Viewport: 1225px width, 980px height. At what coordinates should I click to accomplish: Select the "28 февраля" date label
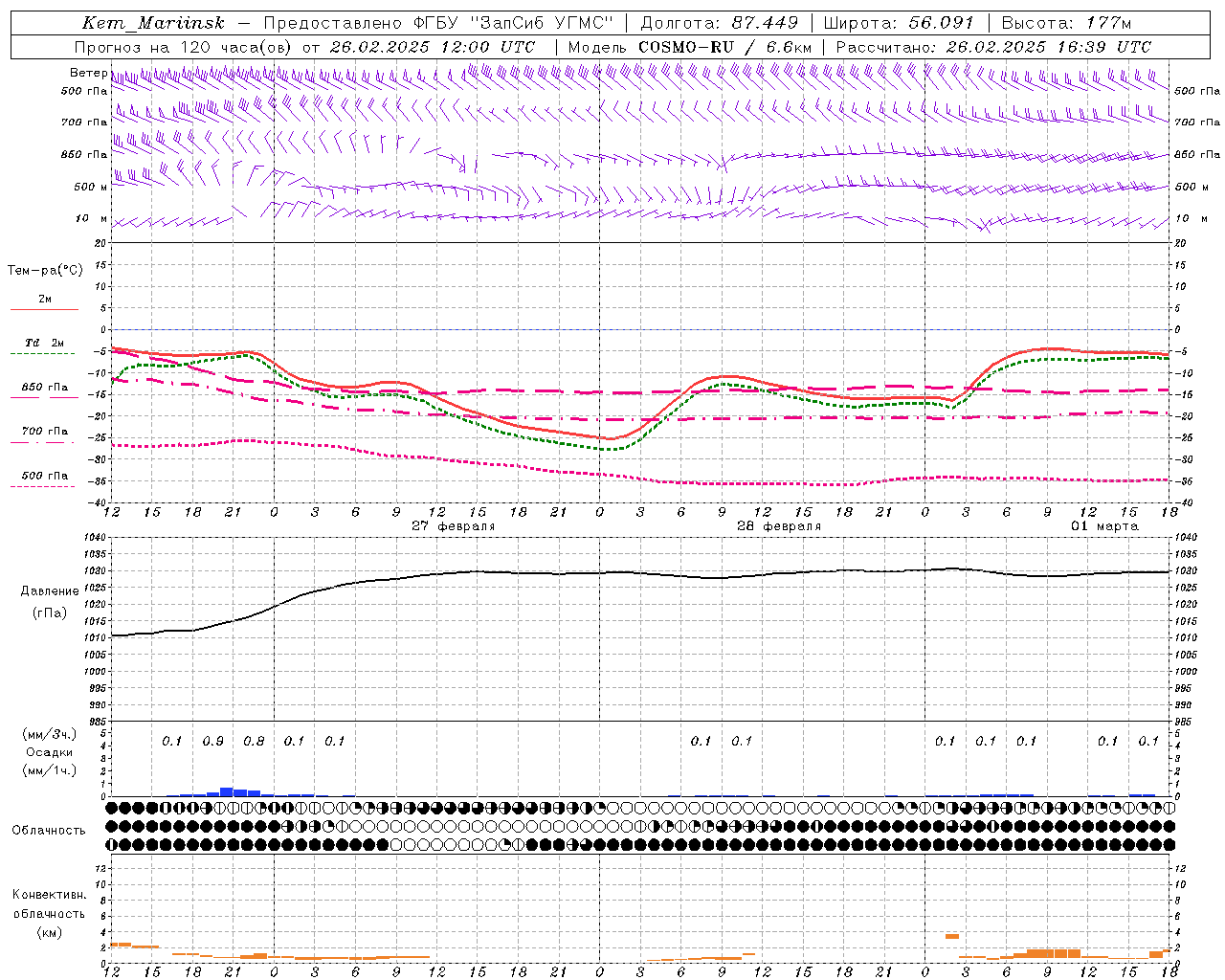point(779,526)
